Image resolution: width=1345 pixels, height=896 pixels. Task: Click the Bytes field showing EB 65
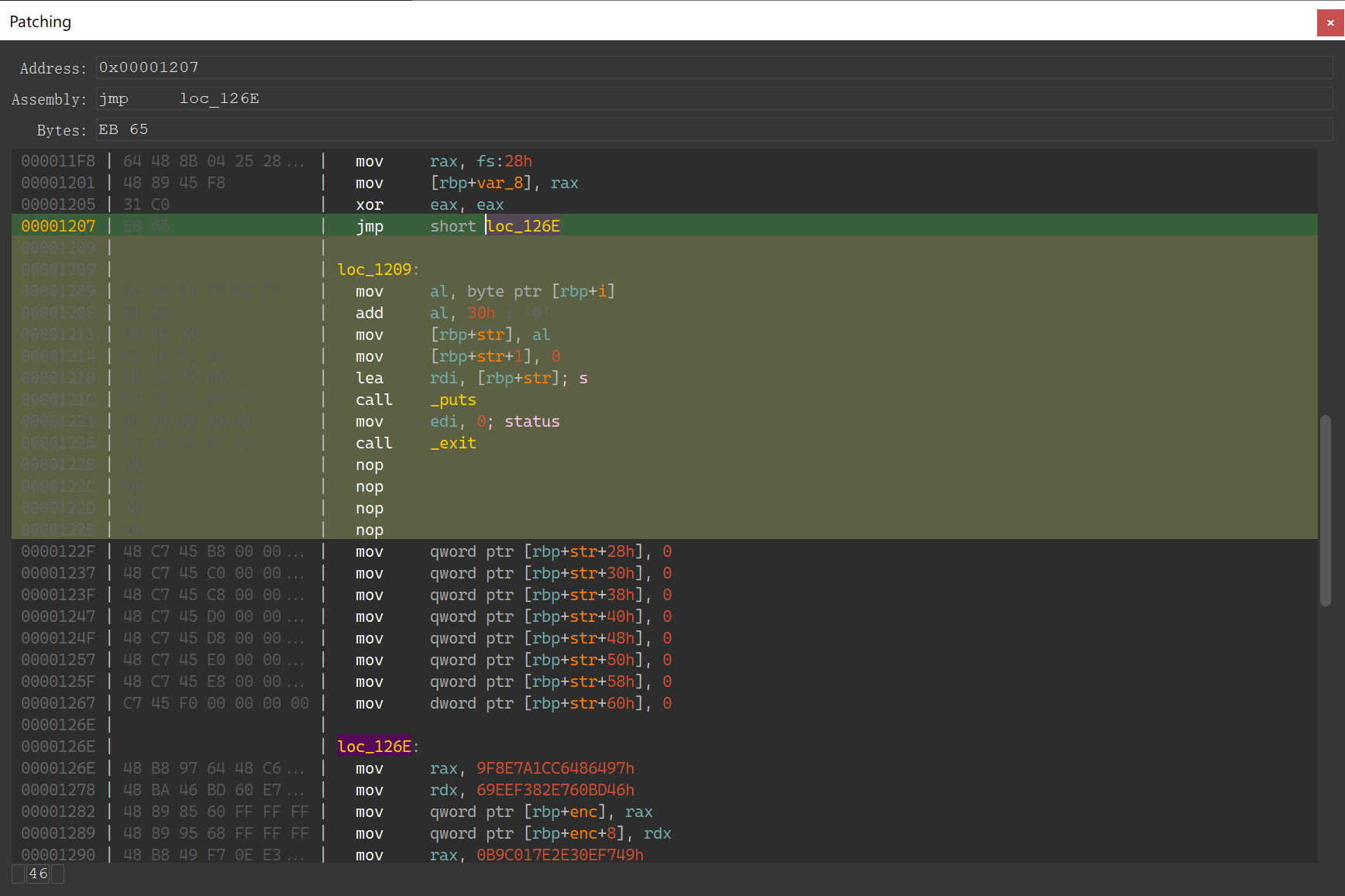coord(714,129)
